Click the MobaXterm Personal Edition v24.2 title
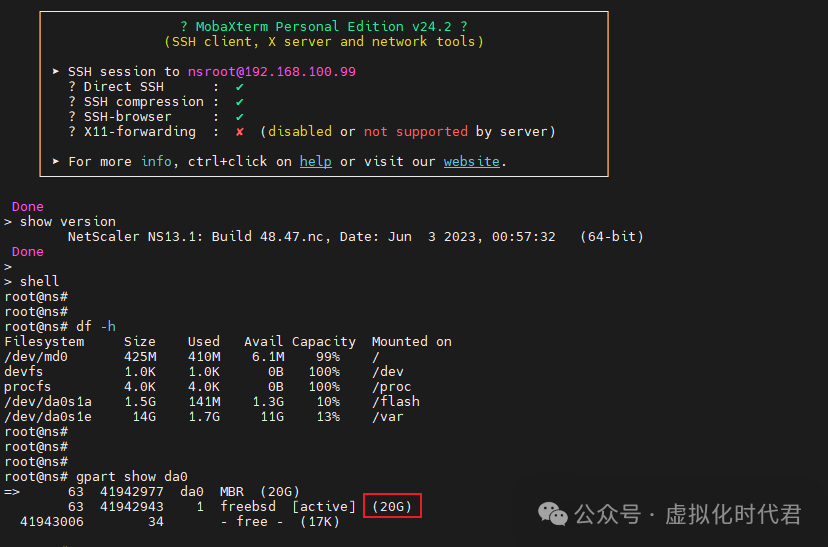Image resolution: width=828 pixels, height=547 pixels. click(x=324, y=26)
